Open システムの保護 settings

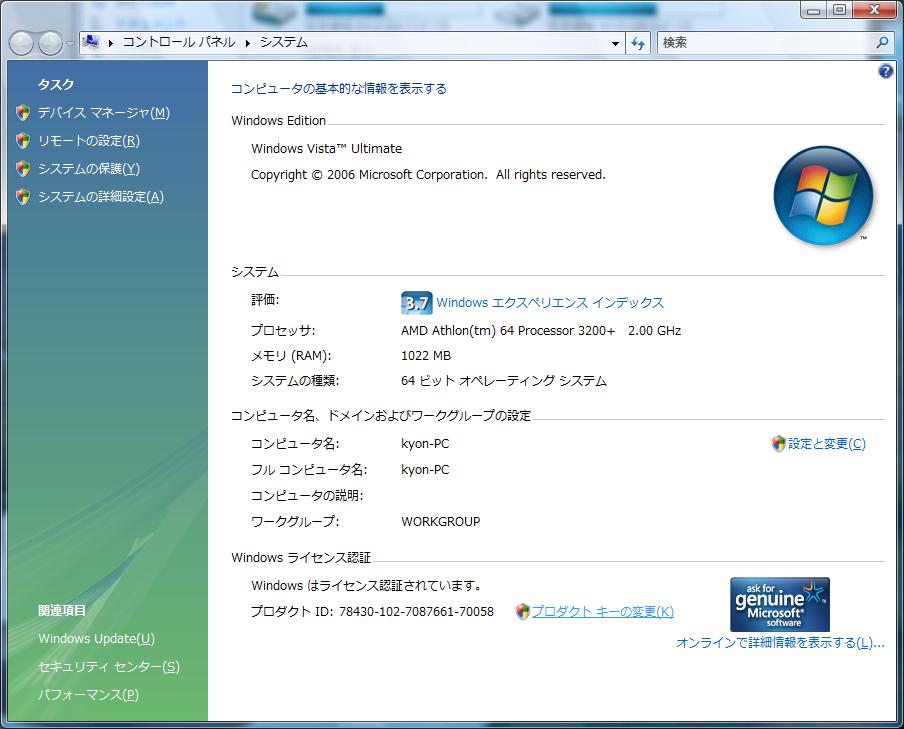[x=89, y=169]
